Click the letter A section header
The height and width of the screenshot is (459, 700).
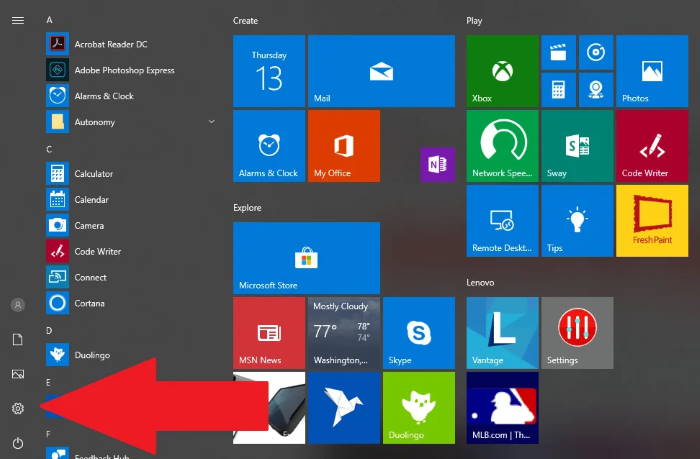click(50, 20)
